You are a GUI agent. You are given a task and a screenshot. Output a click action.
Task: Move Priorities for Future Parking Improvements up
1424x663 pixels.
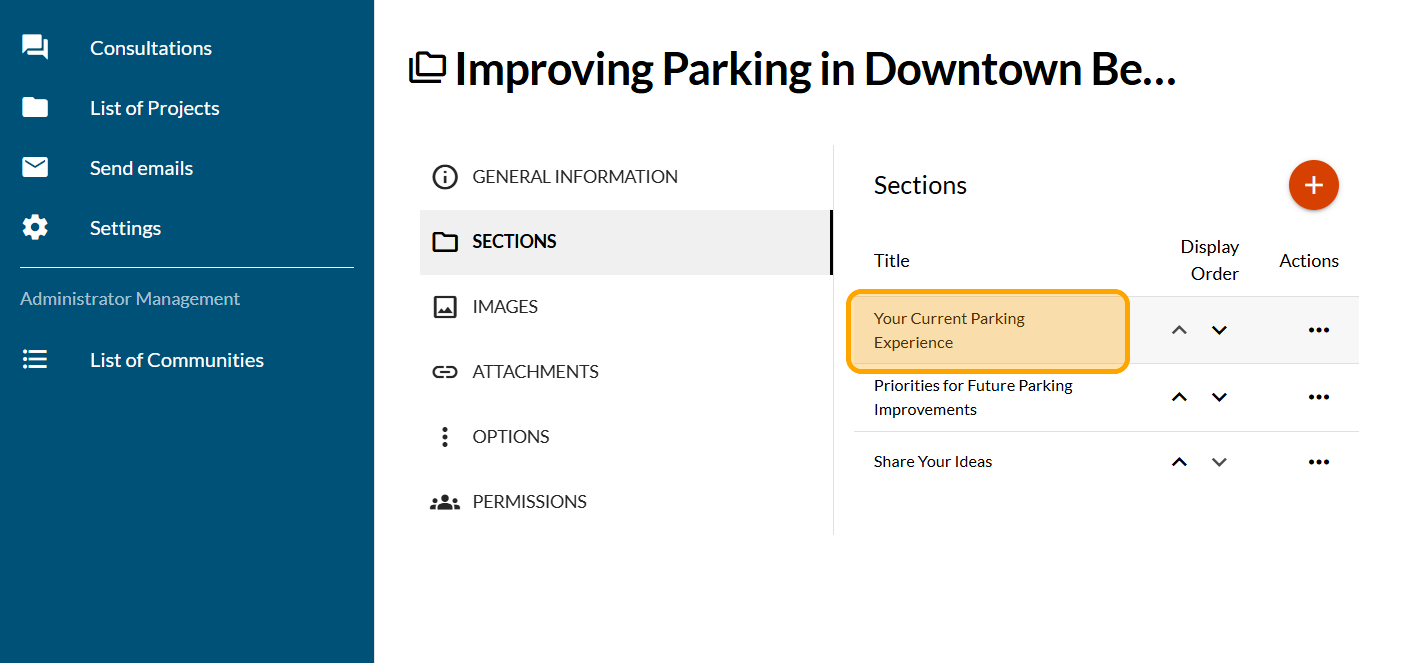click(x=1179, y=397)
